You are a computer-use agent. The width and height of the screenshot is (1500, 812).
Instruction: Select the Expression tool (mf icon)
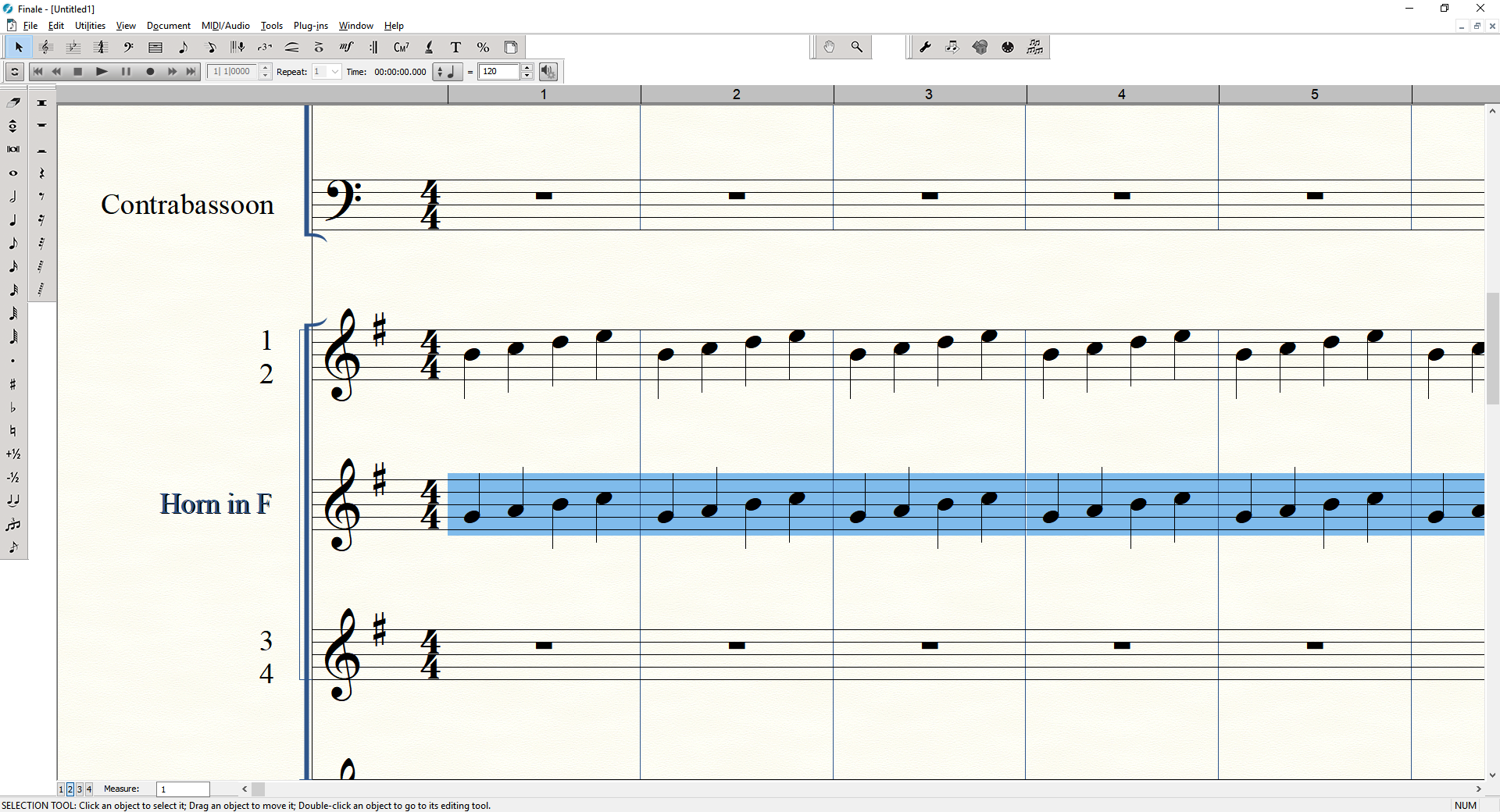[346, 48]
